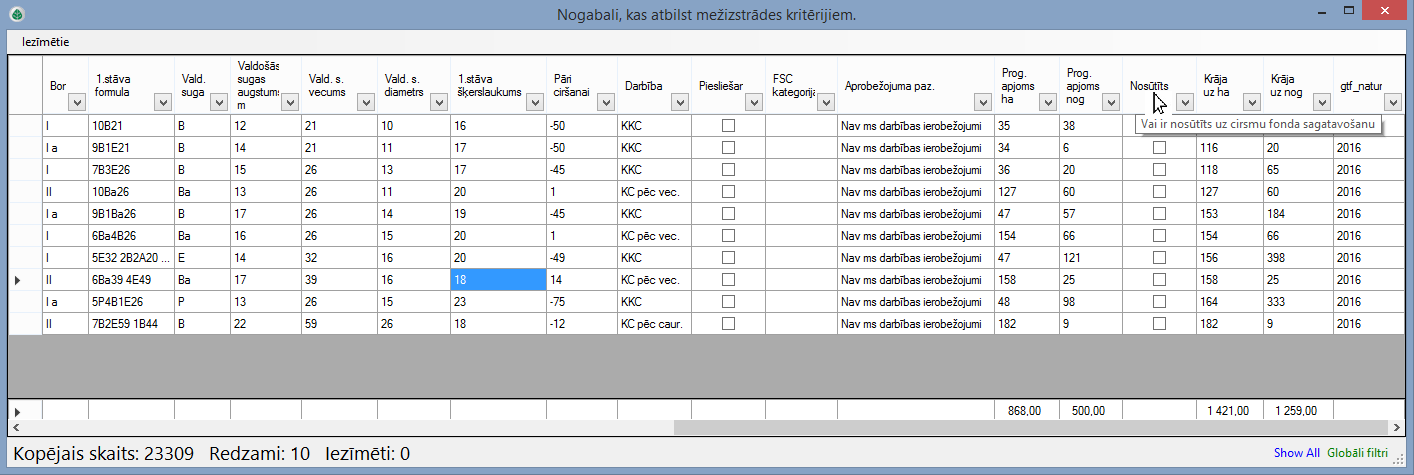Screen dimensions: 1414x475
Task: Open the Vald. s. vecums filter dropdown
Action: [366, 102]
